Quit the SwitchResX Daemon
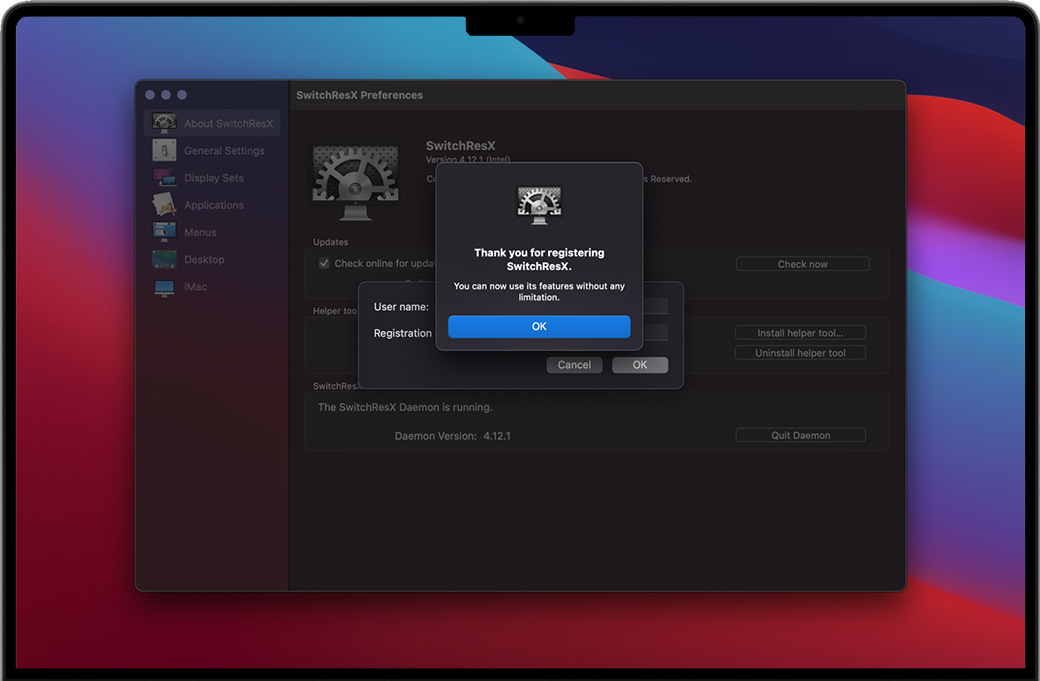The width and height of the screenshot is (1040, 681). click(801, 435)
